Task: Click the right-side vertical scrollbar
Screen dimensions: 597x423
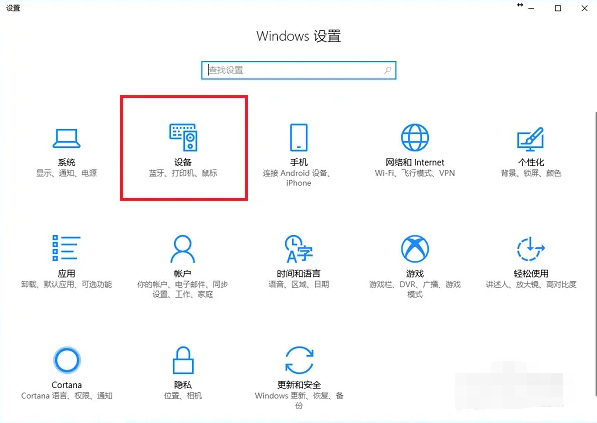Action: [x=595, y=255]
